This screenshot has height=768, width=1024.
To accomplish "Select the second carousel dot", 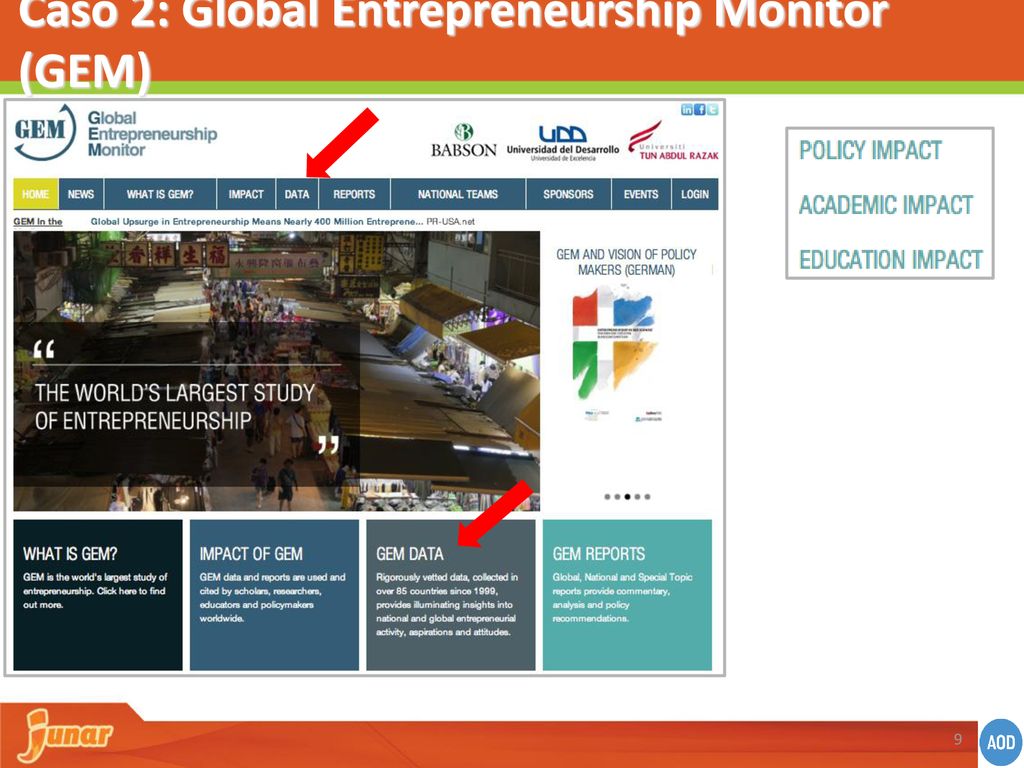I will [617, 497].
